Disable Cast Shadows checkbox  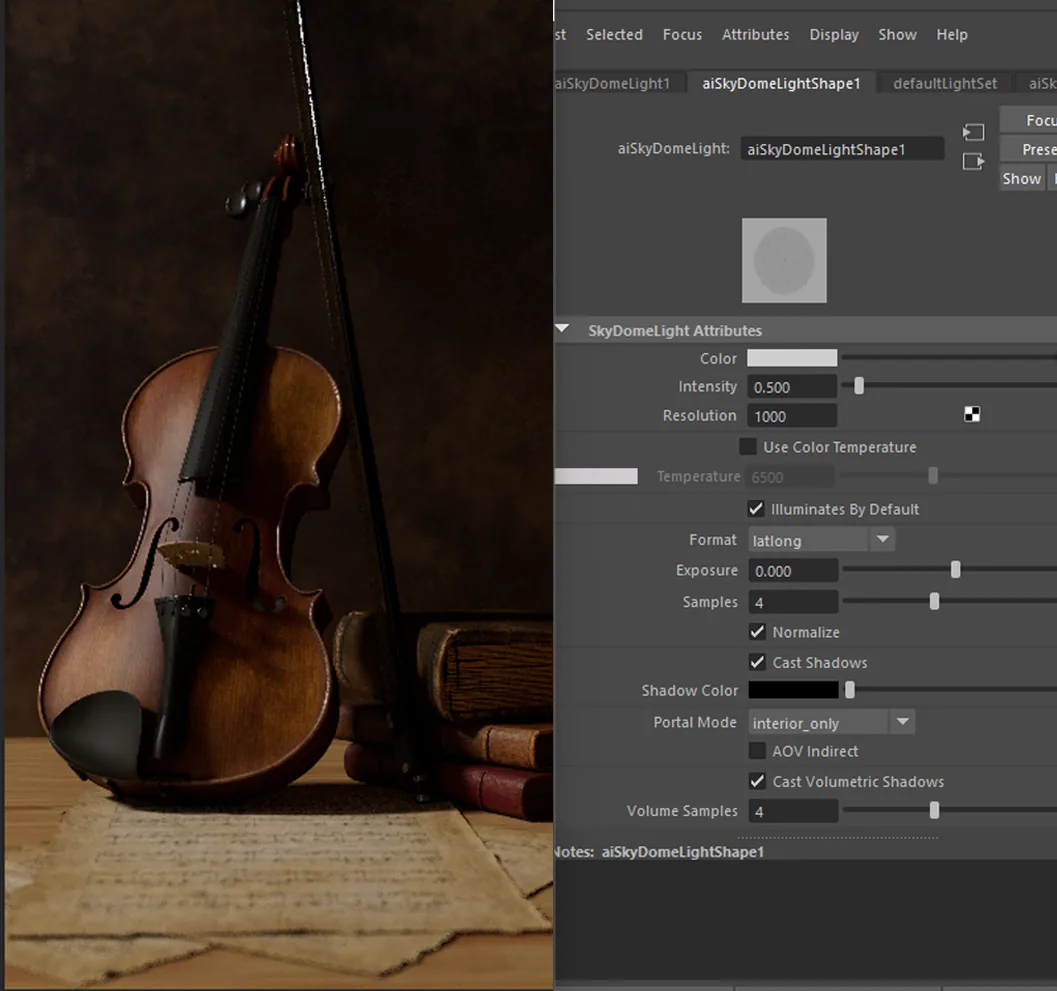pos(757,662)
